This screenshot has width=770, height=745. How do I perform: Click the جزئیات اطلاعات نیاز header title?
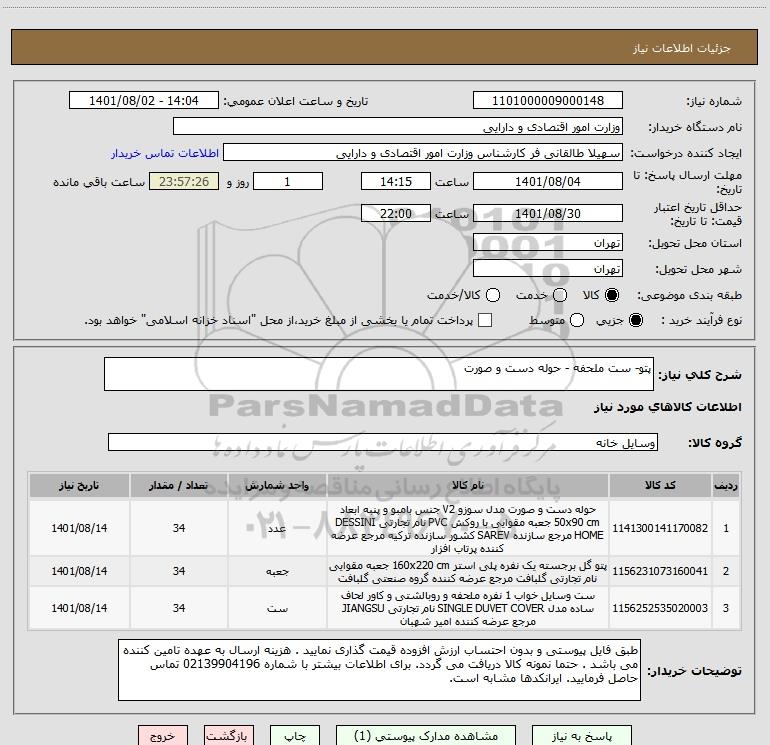coord(682,48)
